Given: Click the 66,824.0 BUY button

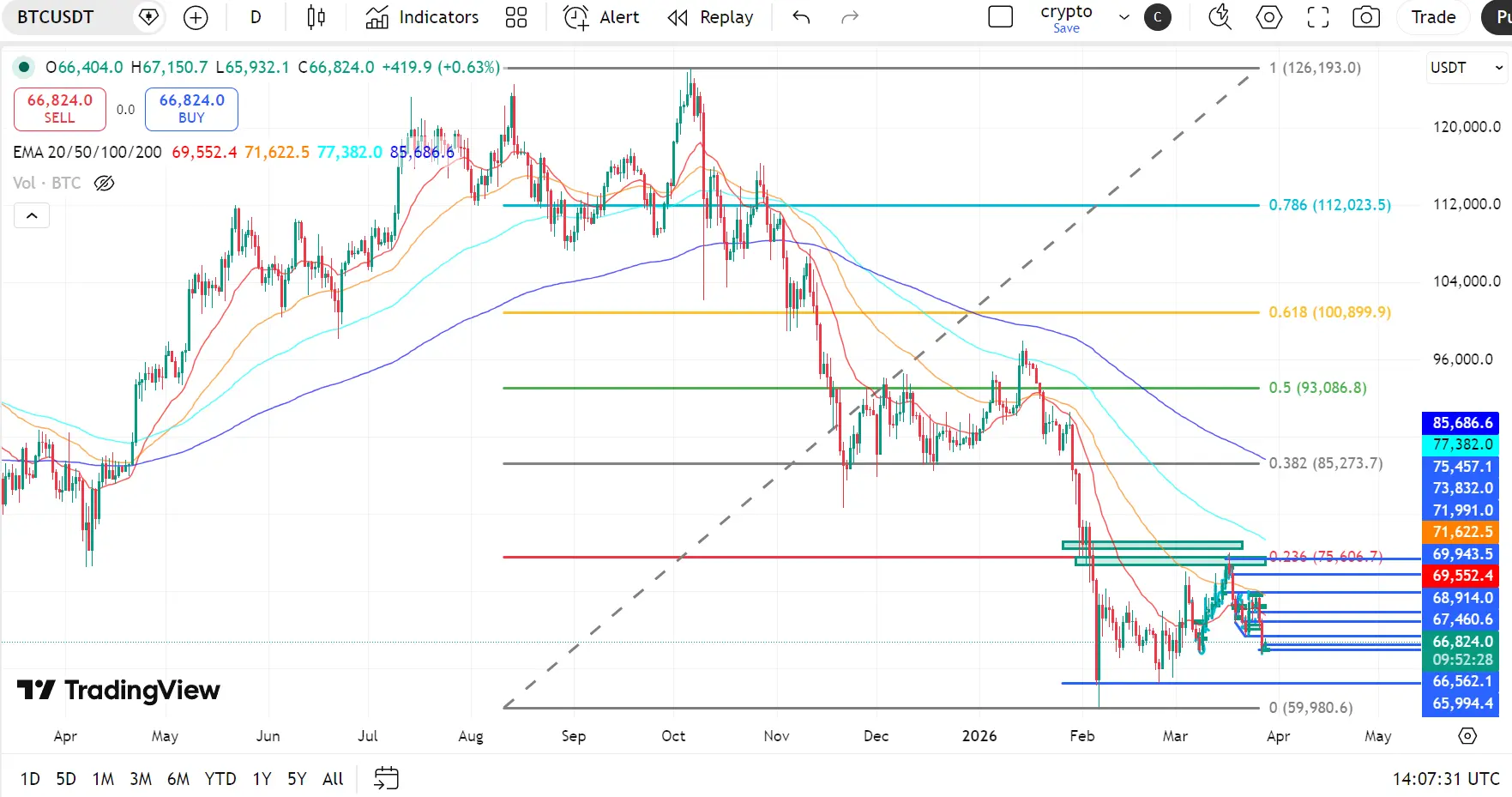Looking at the screenshot, I should click(191, 109).
